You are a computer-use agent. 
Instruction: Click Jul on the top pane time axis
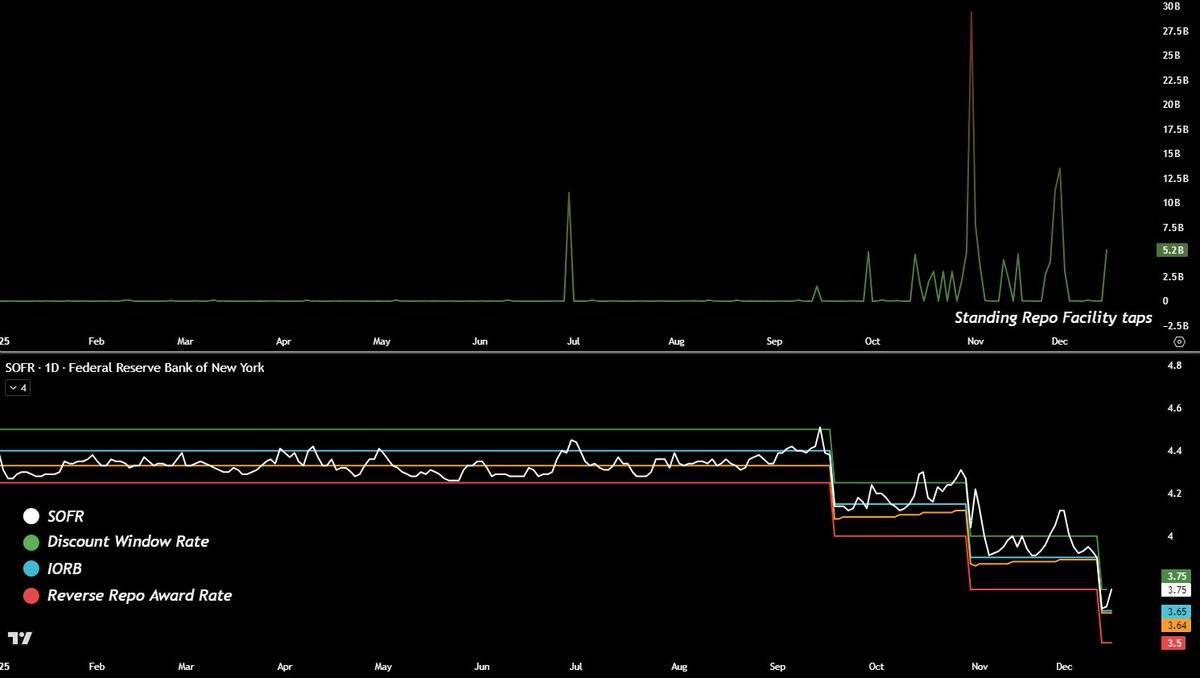tap(574, 341)
